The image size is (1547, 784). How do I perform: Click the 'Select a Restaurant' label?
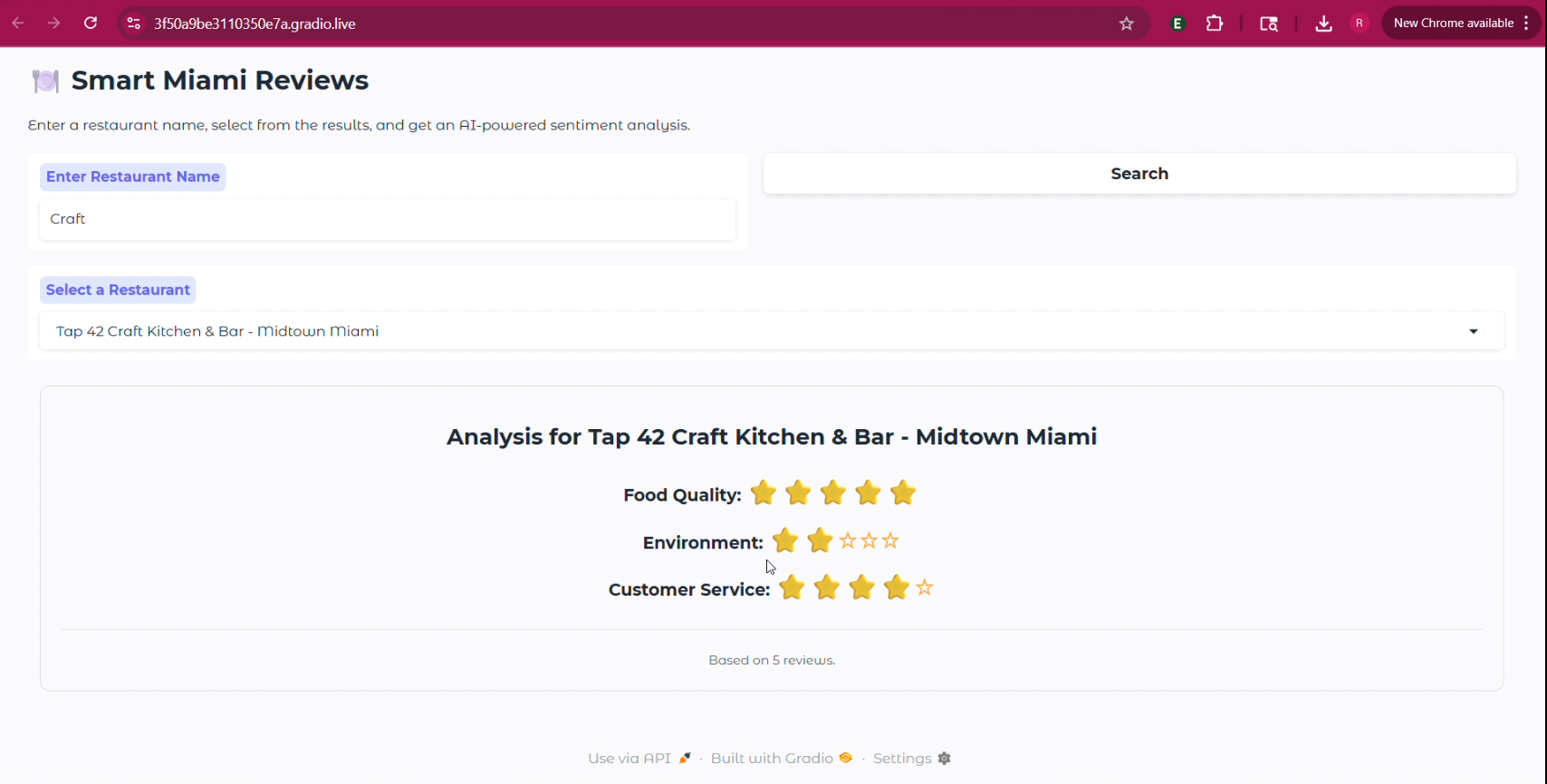coord(118,290)
